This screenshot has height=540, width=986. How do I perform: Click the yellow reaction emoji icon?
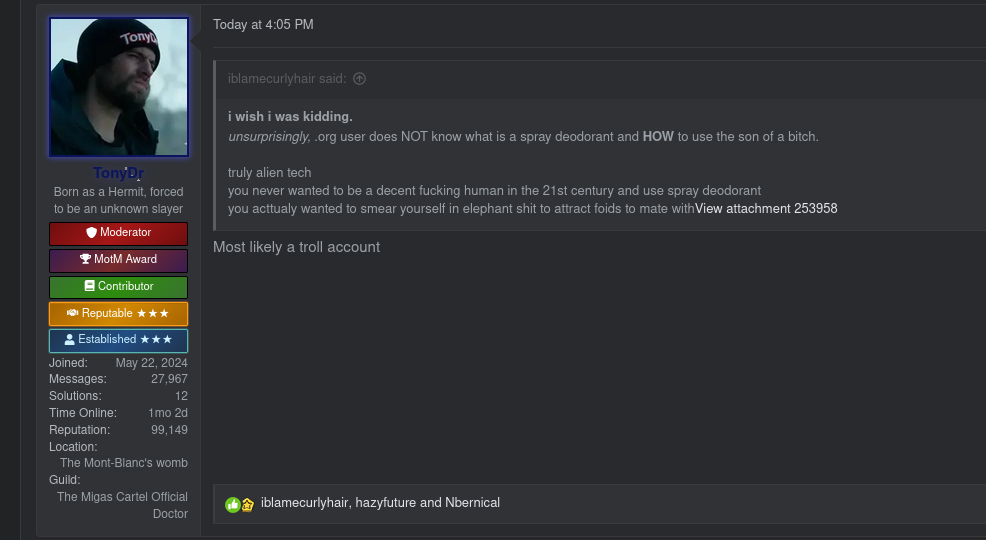pos(247,504)
